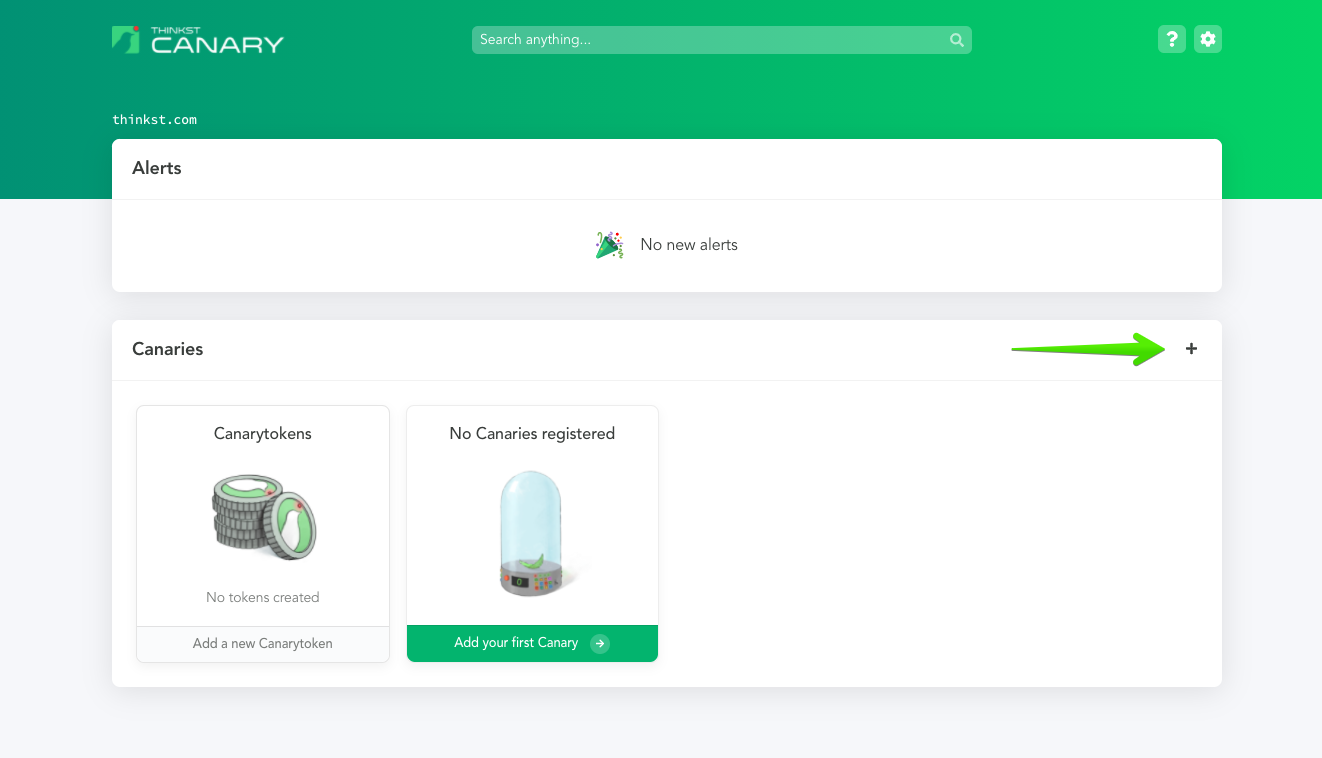Click the green arrow pointing to plus
Viewport: 1322px width, 758px height.
(1088, 349)
